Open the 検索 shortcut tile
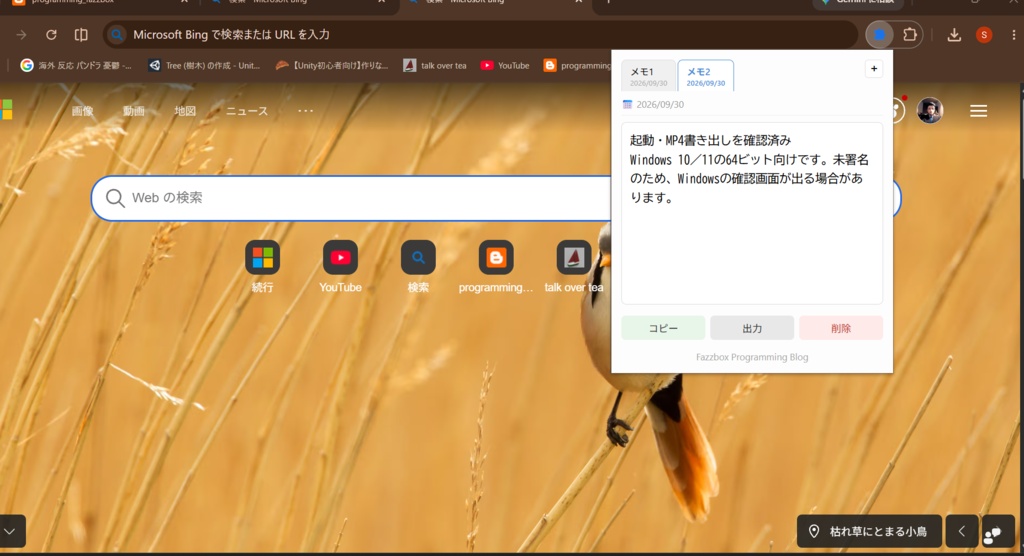Viewport: 1024px width, 556px height. pos(418,267)
